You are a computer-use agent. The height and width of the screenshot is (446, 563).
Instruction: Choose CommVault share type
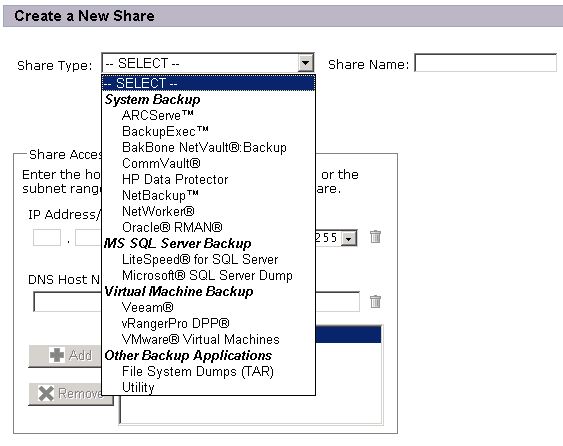pos(208,163)
